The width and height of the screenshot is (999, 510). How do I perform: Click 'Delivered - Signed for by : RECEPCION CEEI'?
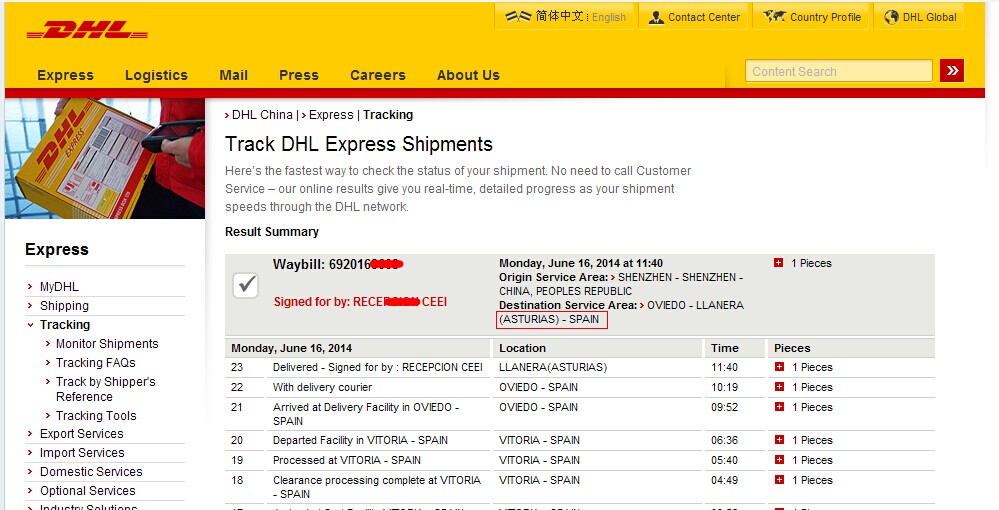(x=378, y=367)
